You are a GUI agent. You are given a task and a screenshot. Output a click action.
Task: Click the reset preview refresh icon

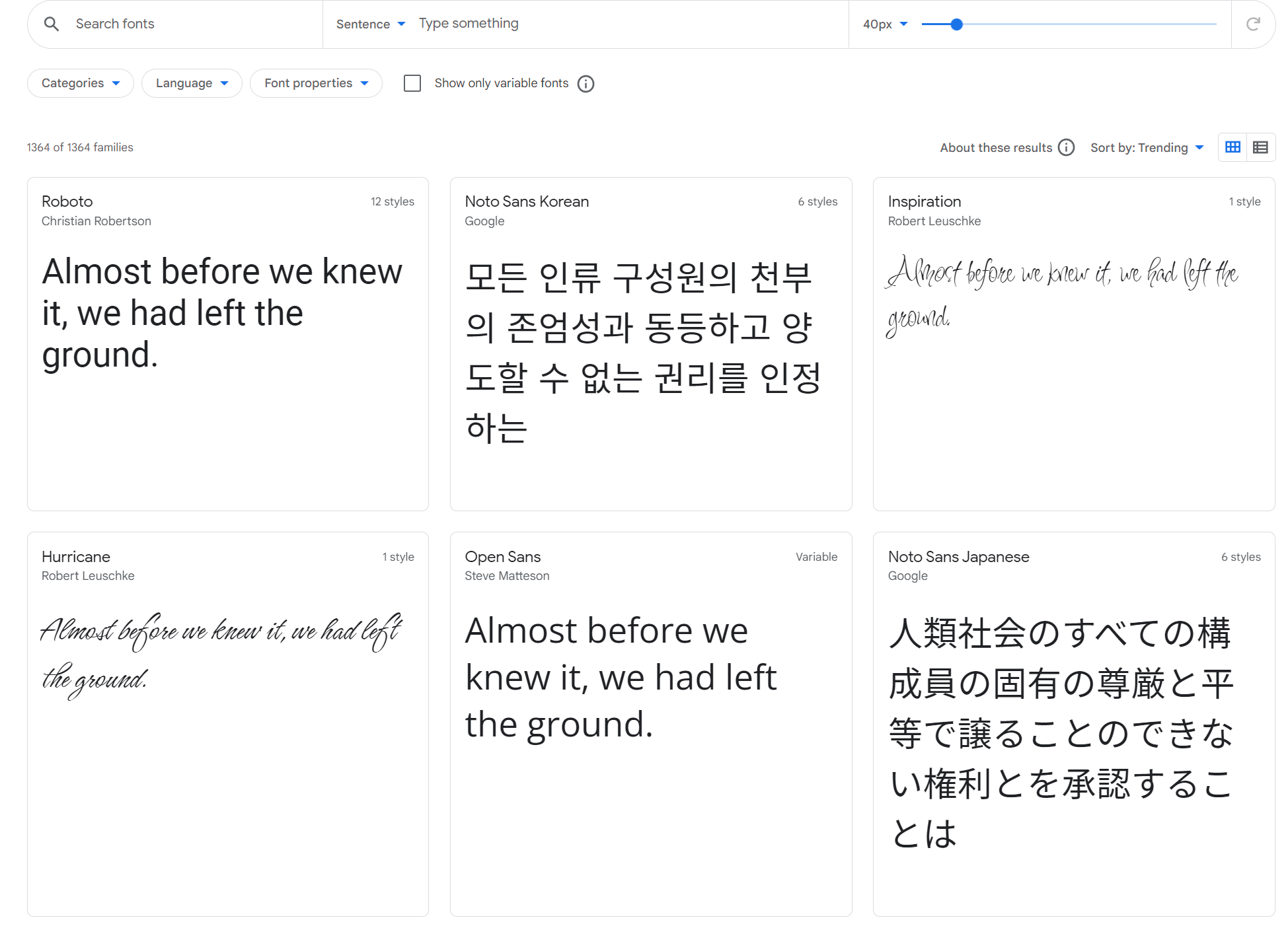(x=1252, y=24)
